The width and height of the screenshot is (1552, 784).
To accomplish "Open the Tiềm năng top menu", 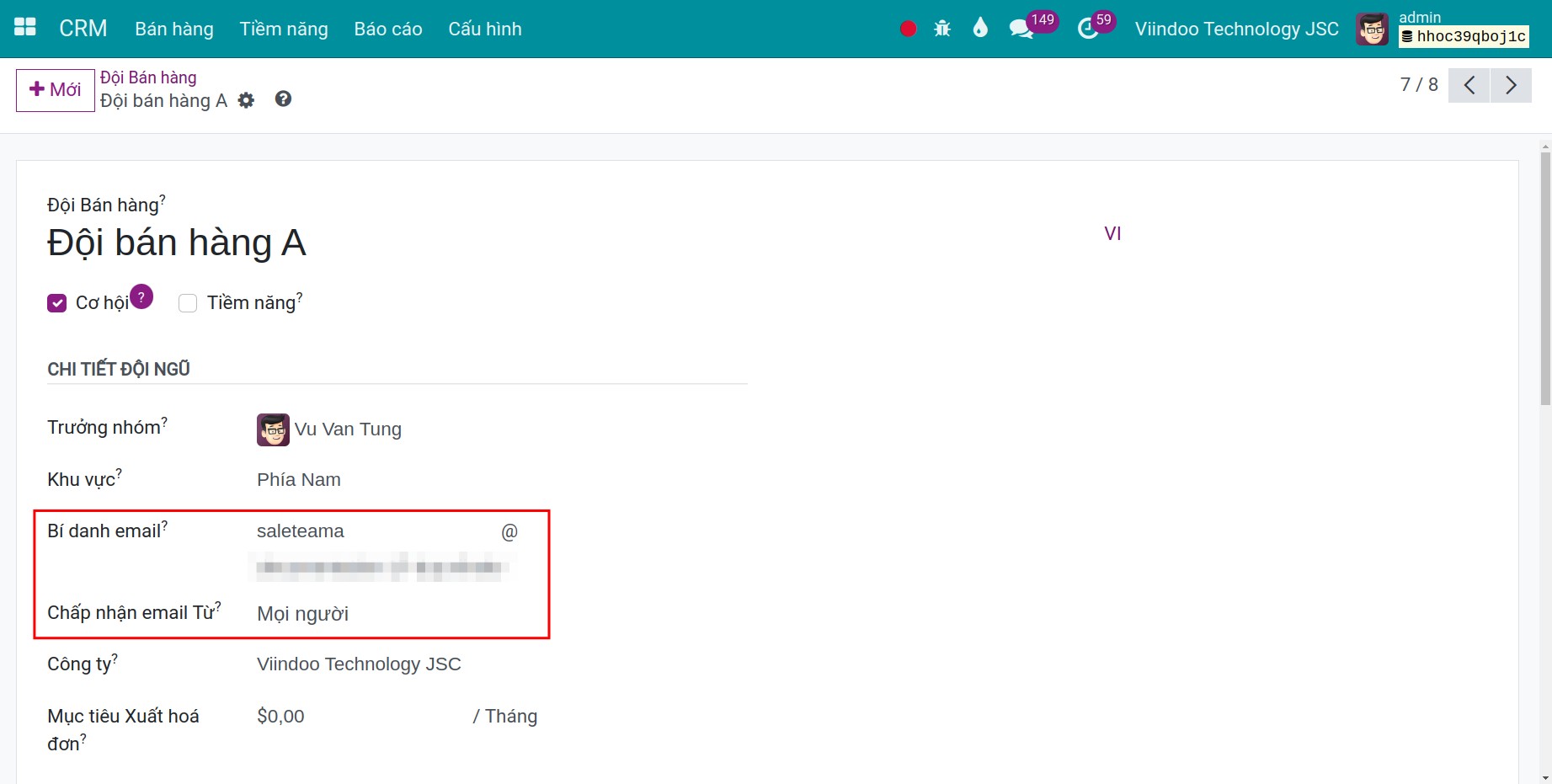I will 284,29.
